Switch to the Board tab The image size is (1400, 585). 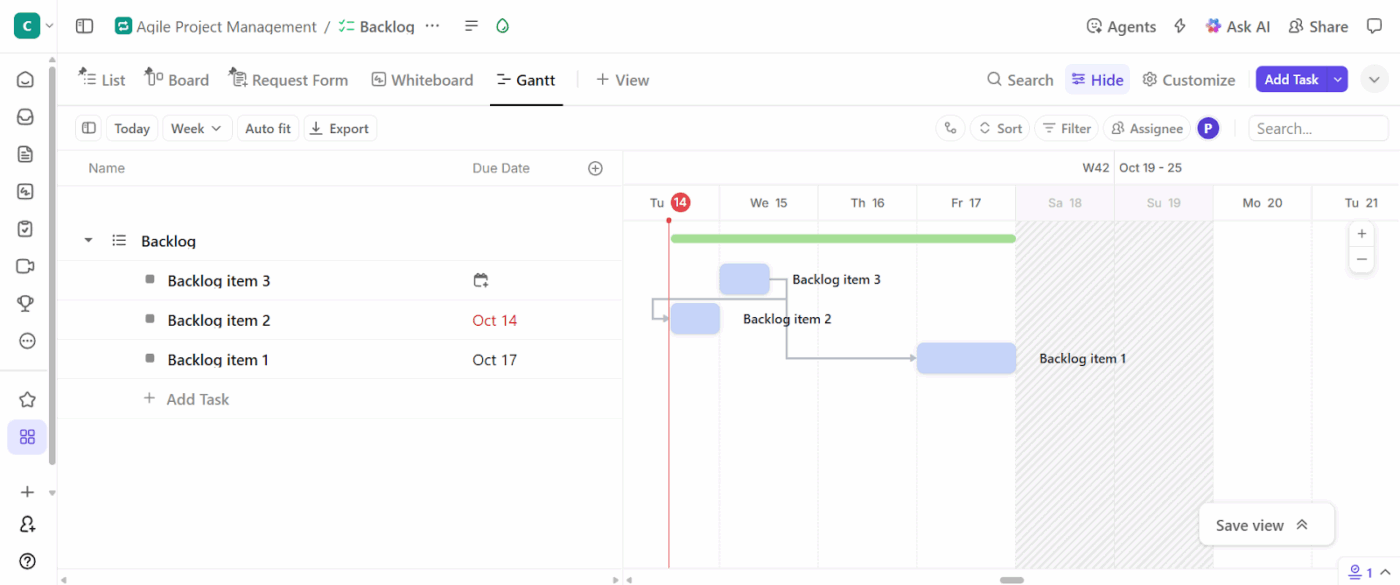point(177,79)
